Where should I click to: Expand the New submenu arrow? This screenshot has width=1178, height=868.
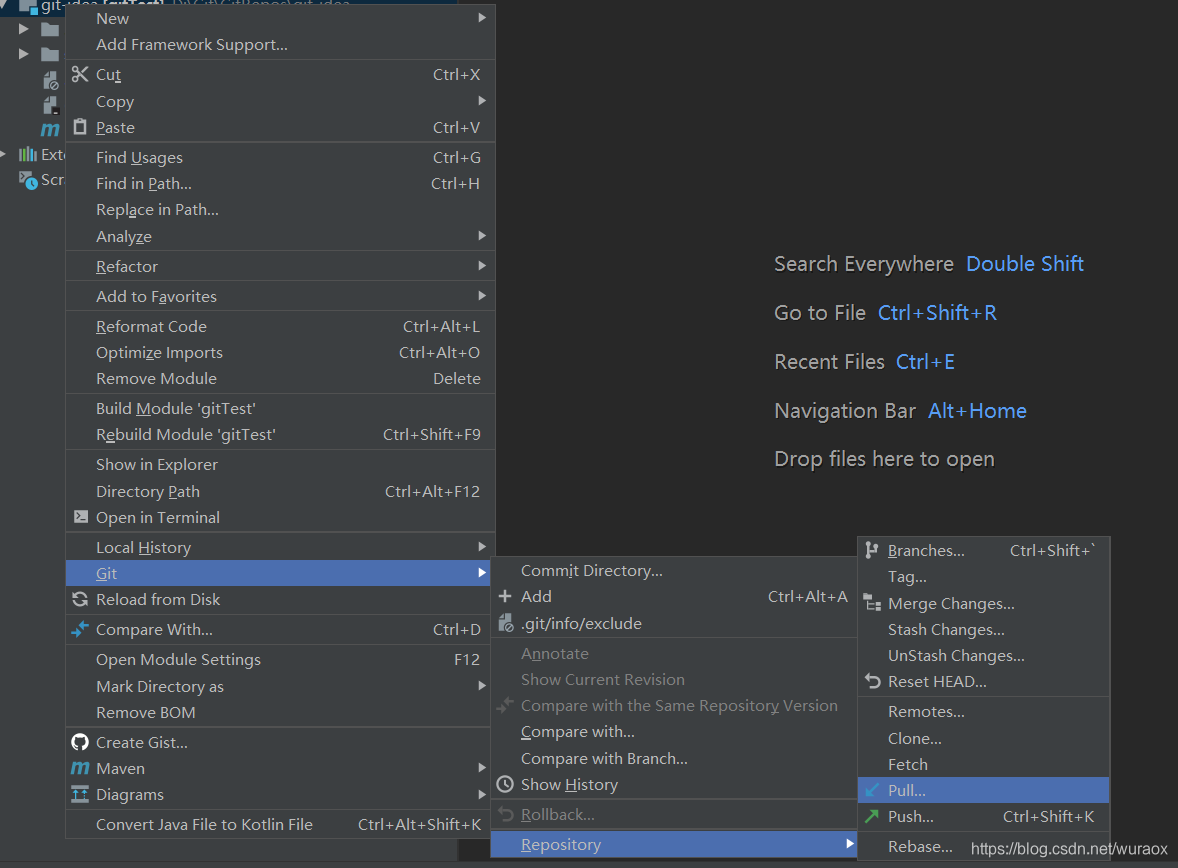tap(482, 17)
